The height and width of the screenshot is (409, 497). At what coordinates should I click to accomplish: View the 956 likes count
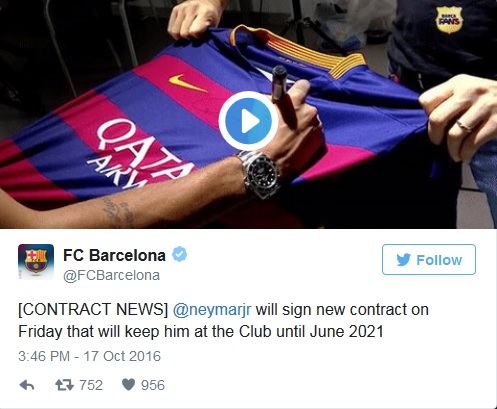tap(153, 385)
